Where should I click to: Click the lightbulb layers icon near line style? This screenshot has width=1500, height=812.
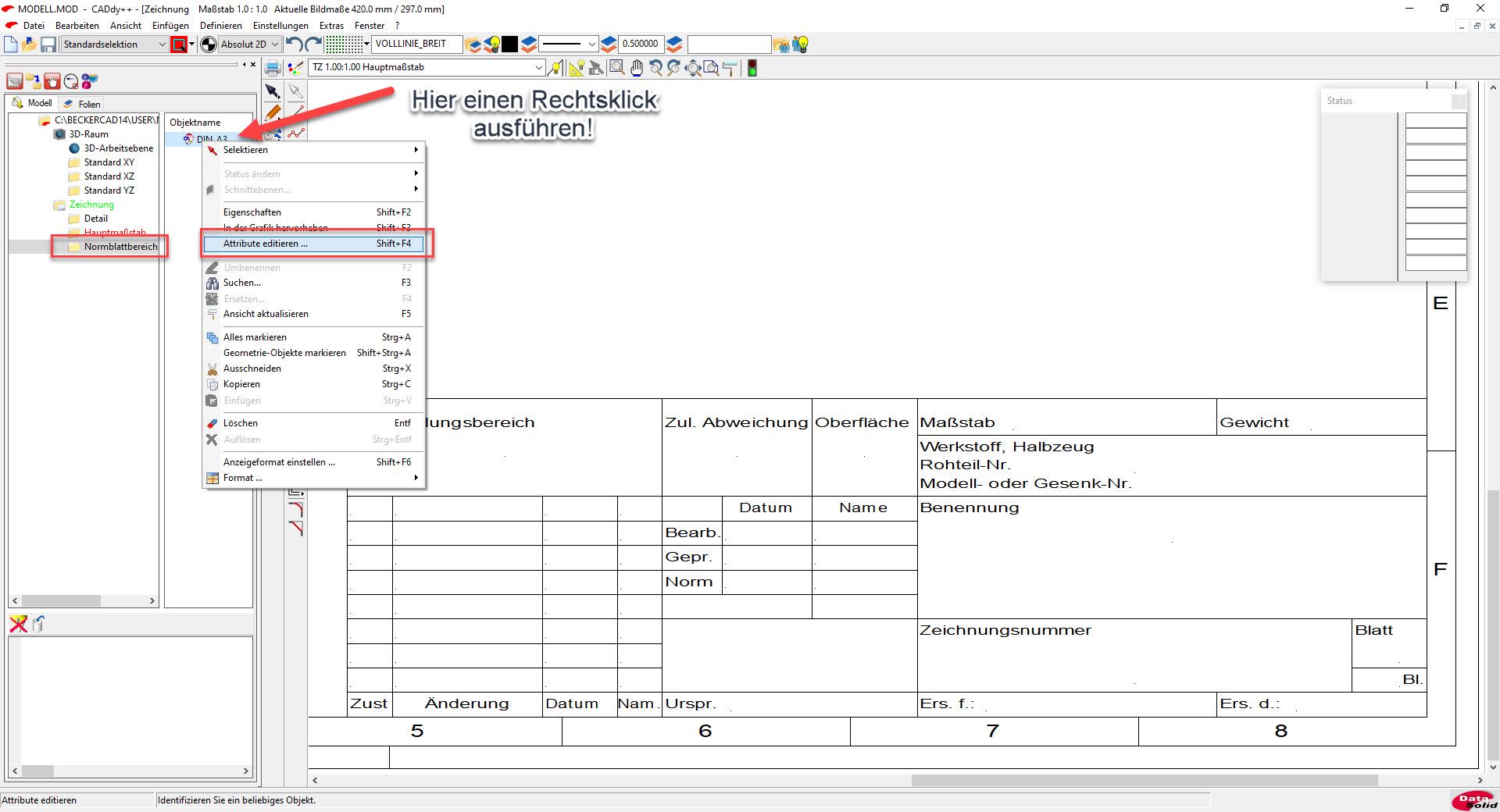point(491,45)
